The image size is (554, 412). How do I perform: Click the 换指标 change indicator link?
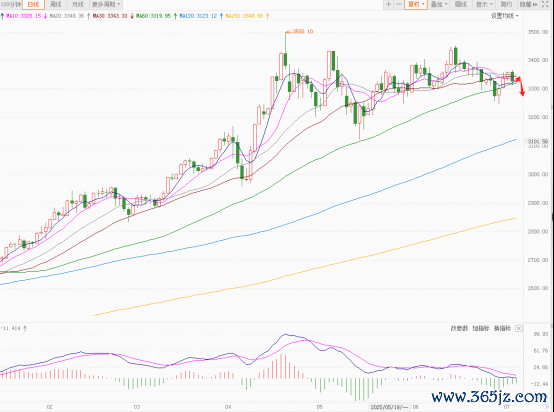502,328
